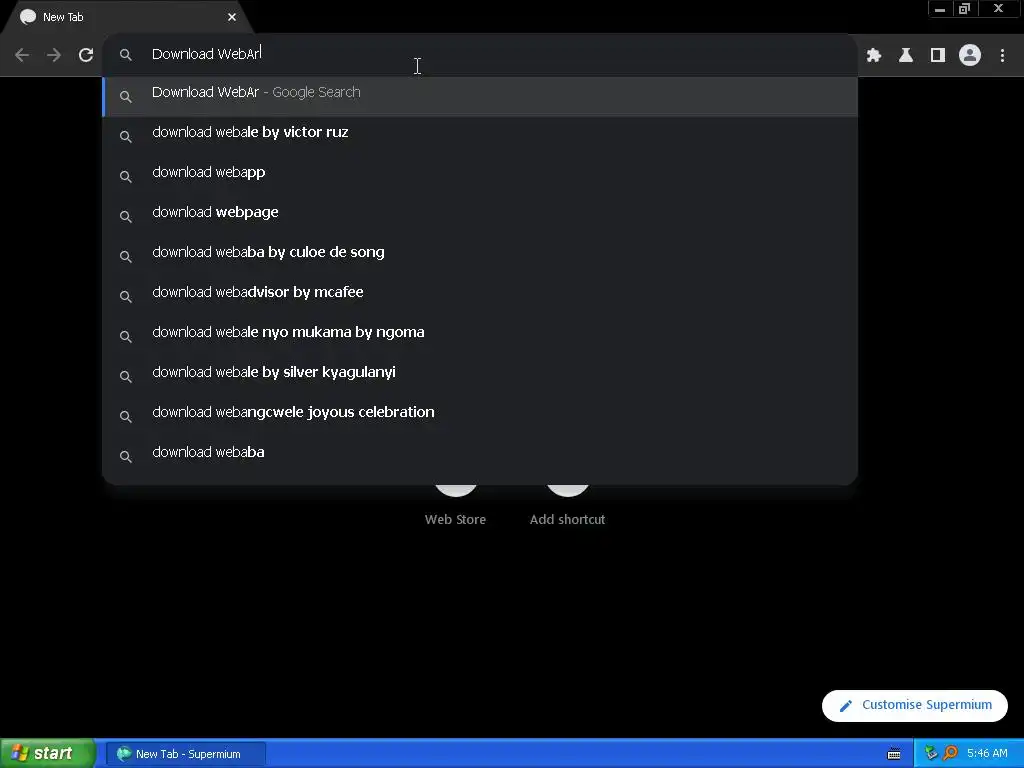Open the three-dot browser menu
The width and height of the screenshot is (1024, 768).
tap(1002, 56)
